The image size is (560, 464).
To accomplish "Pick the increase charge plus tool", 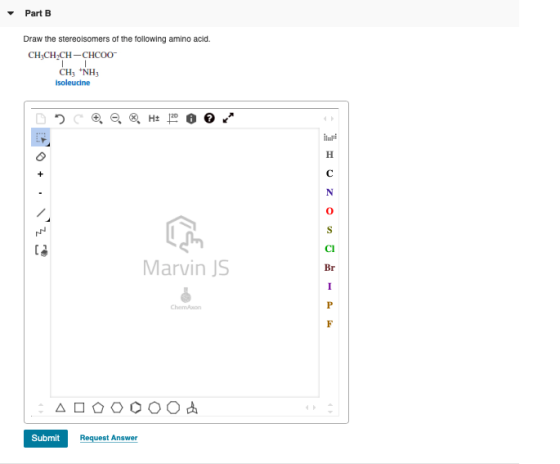I will point(40,174).
